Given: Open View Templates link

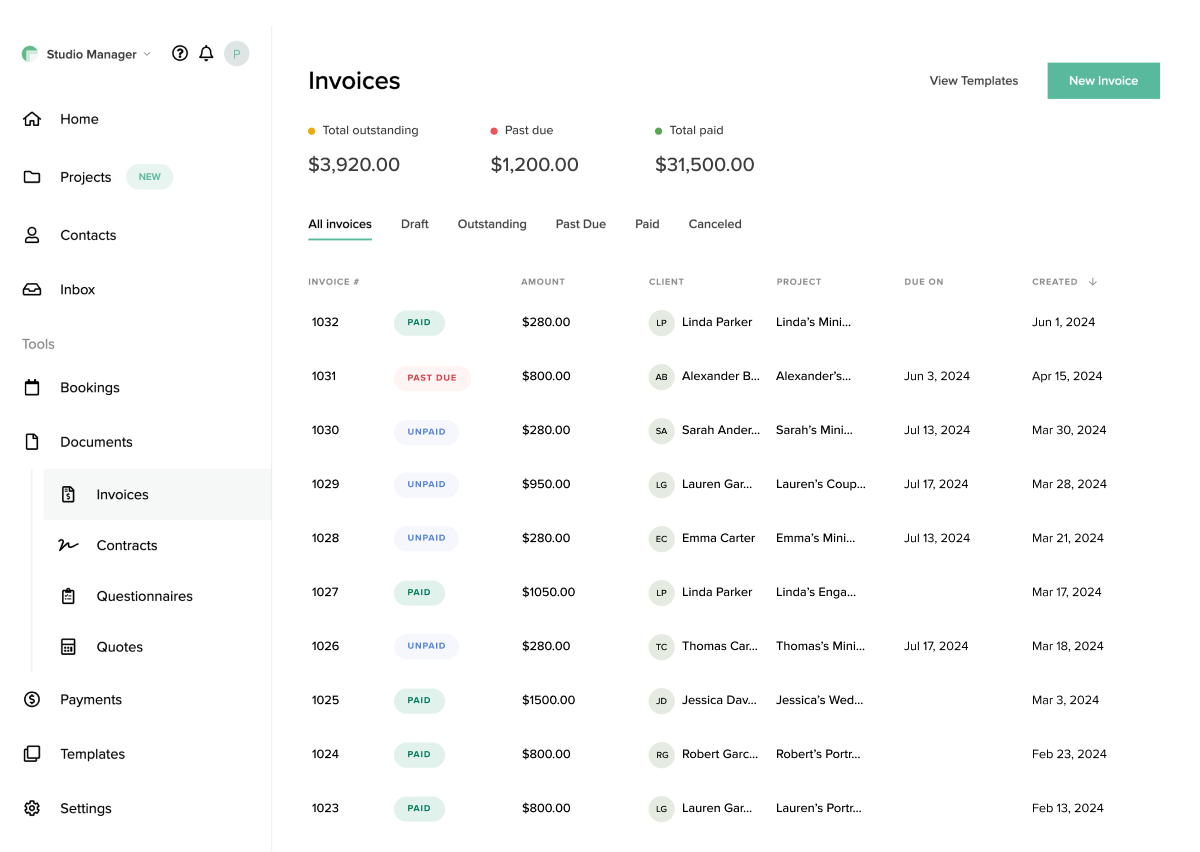Looking at the screenshot, I should tap(974, 81).
